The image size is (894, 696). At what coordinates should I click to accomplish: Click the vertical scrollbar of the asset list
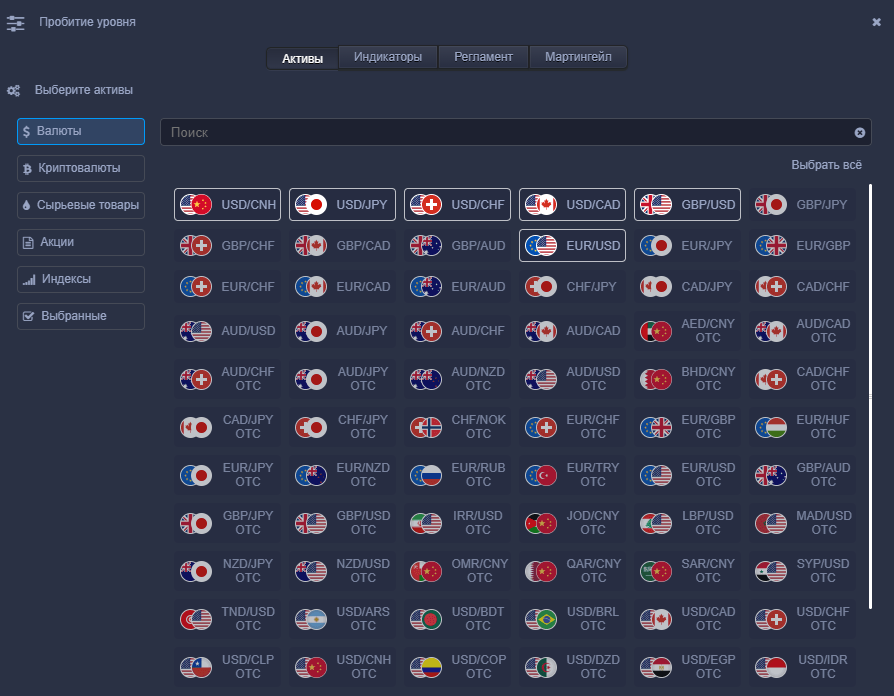tap(870, 396)
